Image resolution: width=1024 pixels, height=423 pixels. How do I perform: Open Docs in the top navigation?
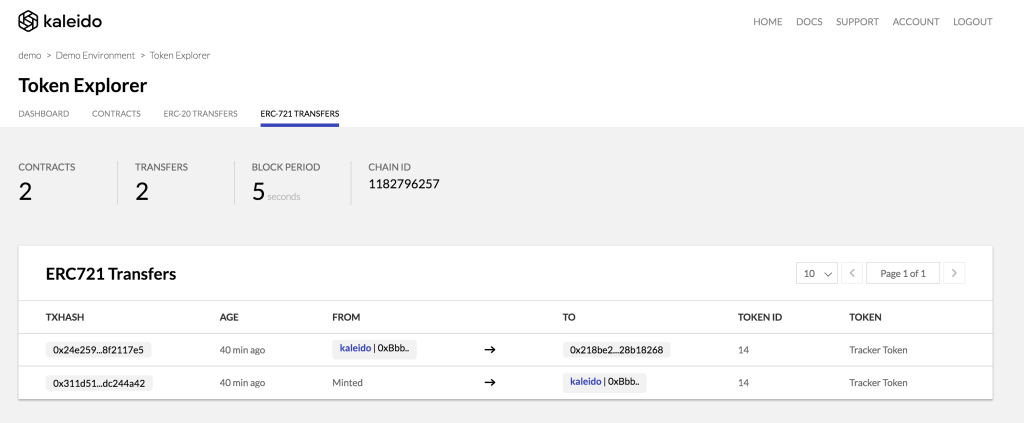[x=809, y=22]
